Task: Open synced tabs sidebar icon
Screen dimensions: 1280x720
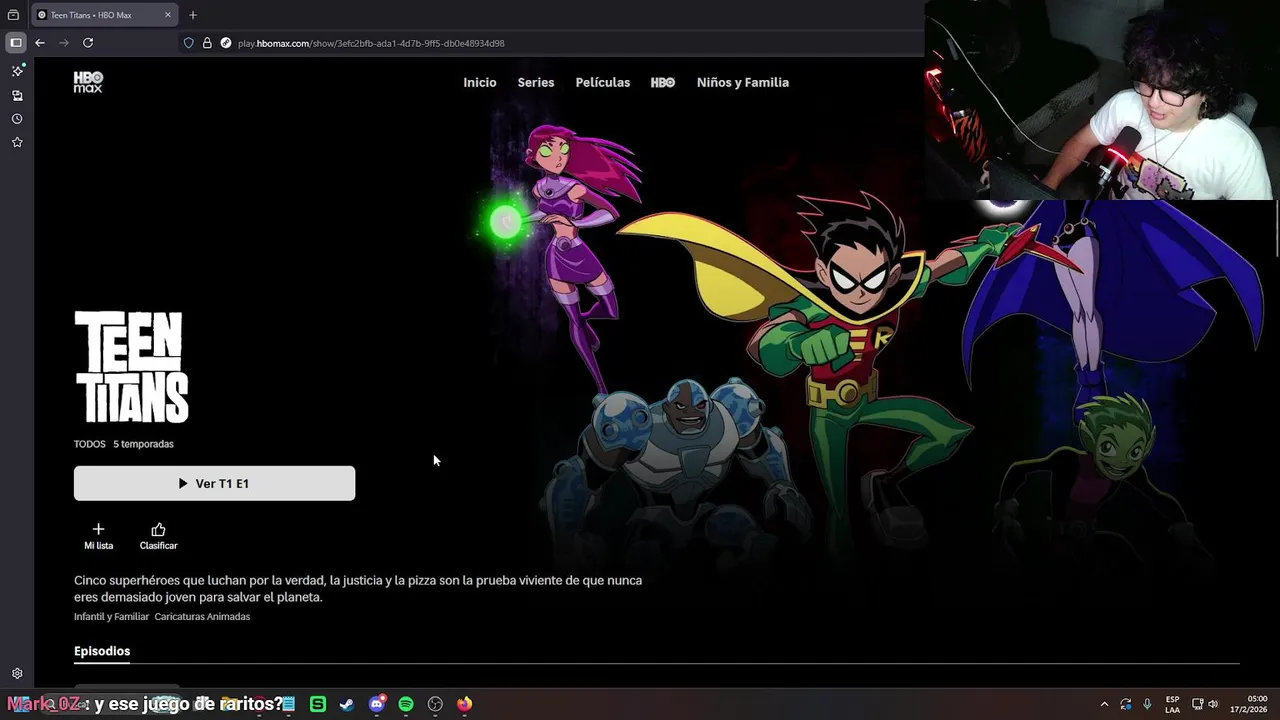Action: 17,95
